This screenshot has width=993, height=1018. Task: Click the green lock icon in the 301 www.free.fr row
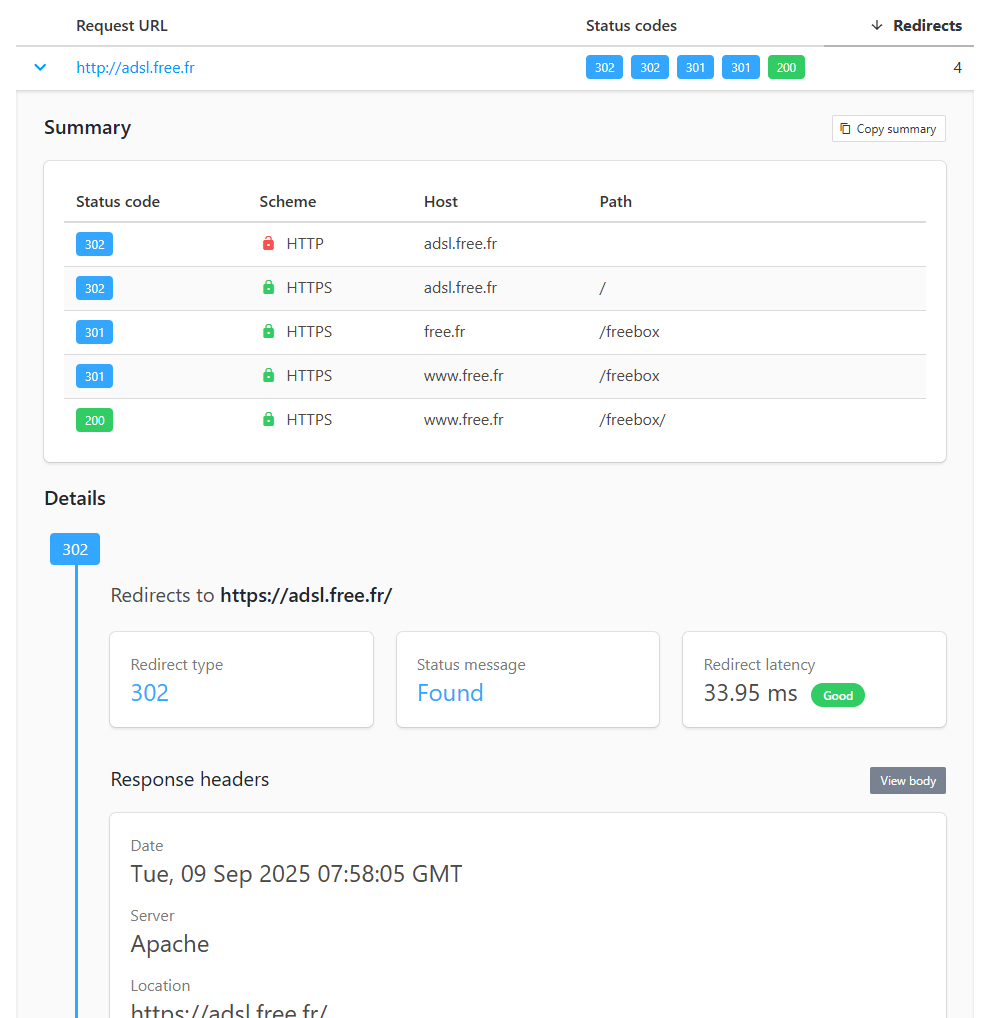click(268, 376)
